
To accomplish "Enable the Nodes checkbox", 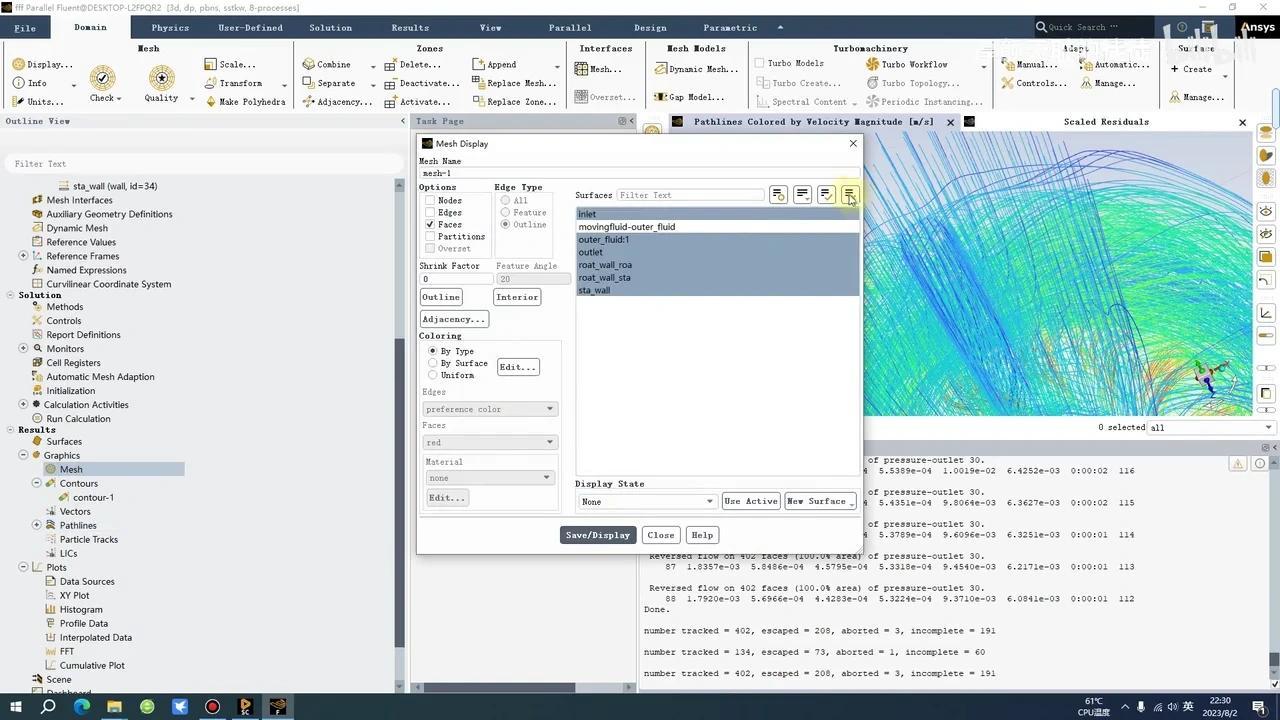I will coord(430,201).
